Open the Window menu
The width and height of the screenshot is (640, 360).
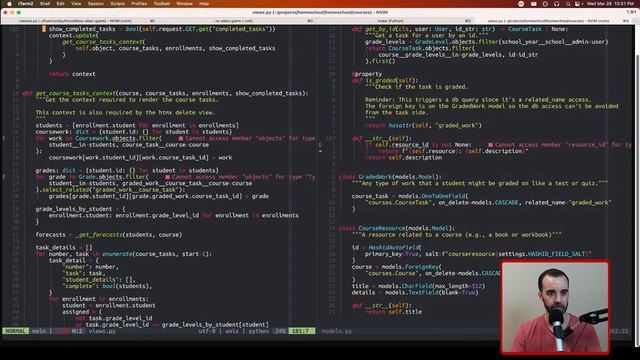tap(184, 4)
